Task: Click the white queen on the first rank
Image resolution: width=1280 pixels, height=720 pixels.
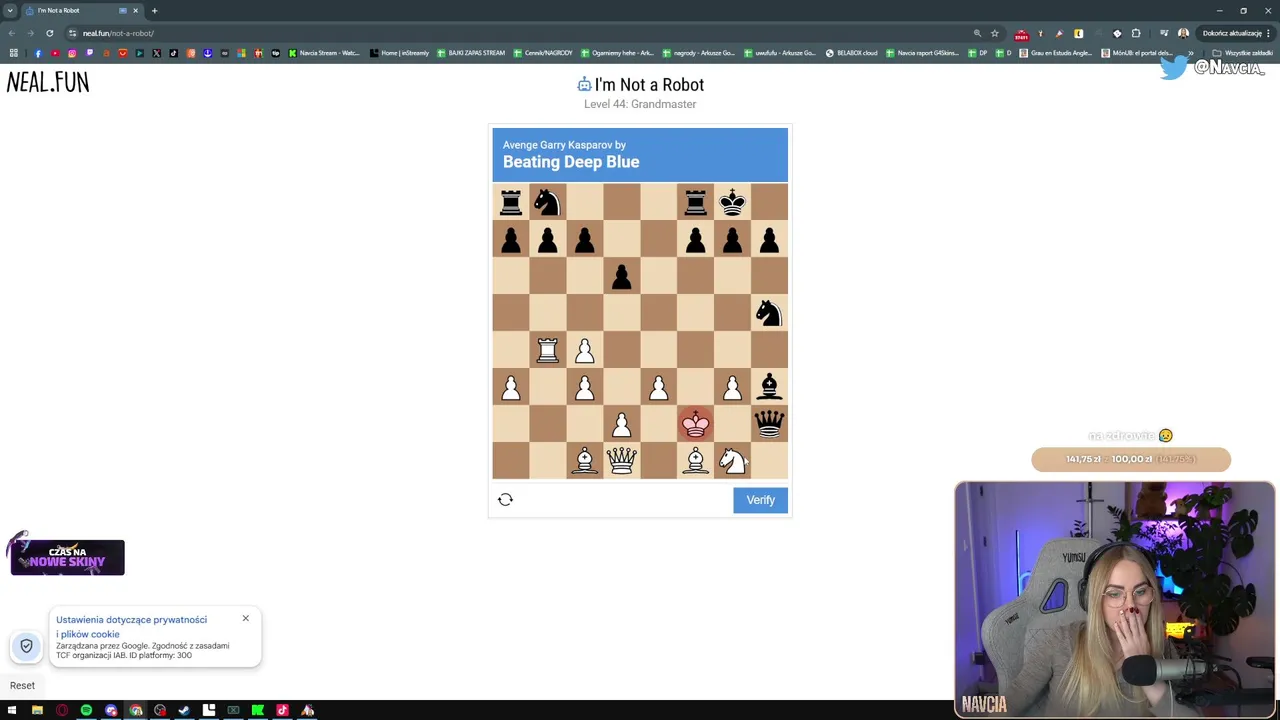Action: click(621, 461)
